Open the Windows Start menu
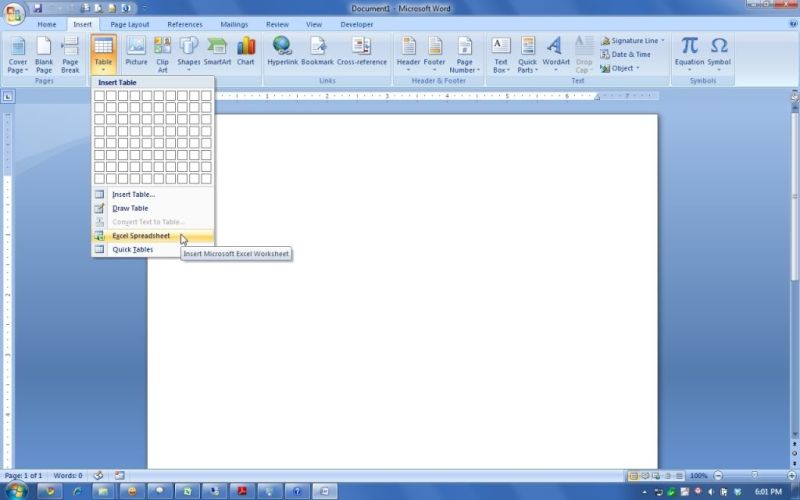The image size is (800, 500). click(x=15, y=491)
